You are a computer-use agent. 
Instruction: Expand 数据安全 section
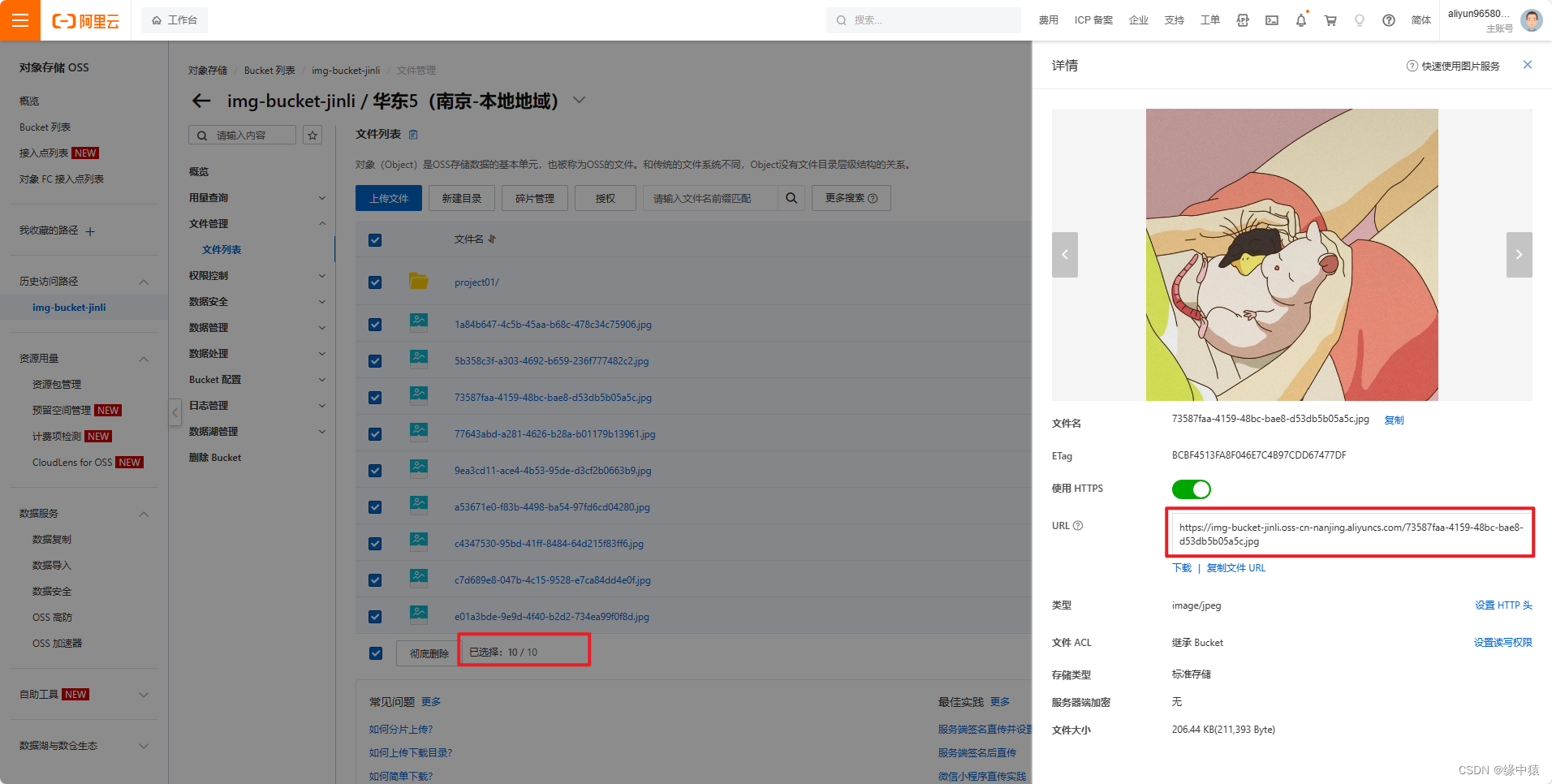(322, 302)
